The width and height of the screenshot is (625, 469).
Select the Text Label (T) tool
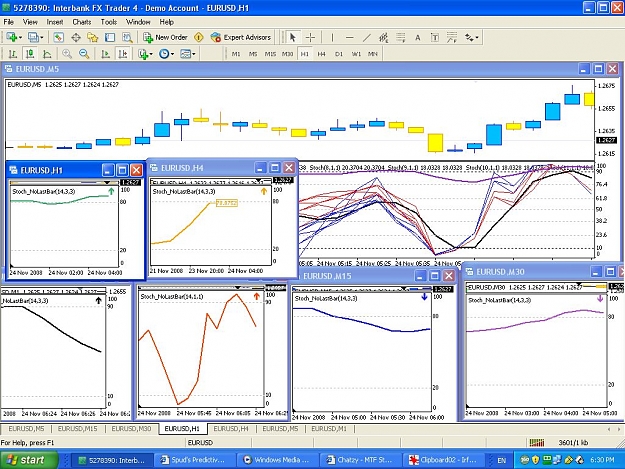click(435, 37)
